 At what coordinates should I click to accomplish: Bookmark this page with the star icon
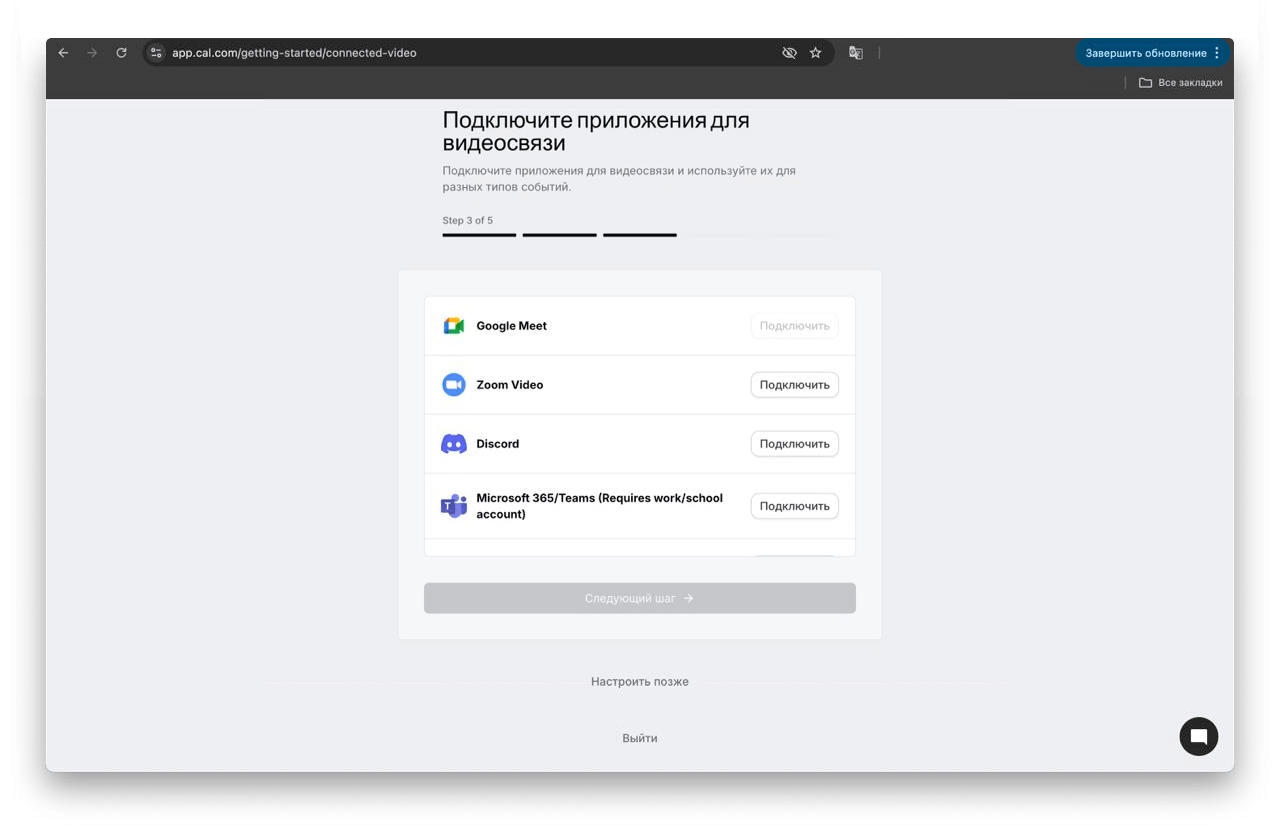(x=815, y=53)
